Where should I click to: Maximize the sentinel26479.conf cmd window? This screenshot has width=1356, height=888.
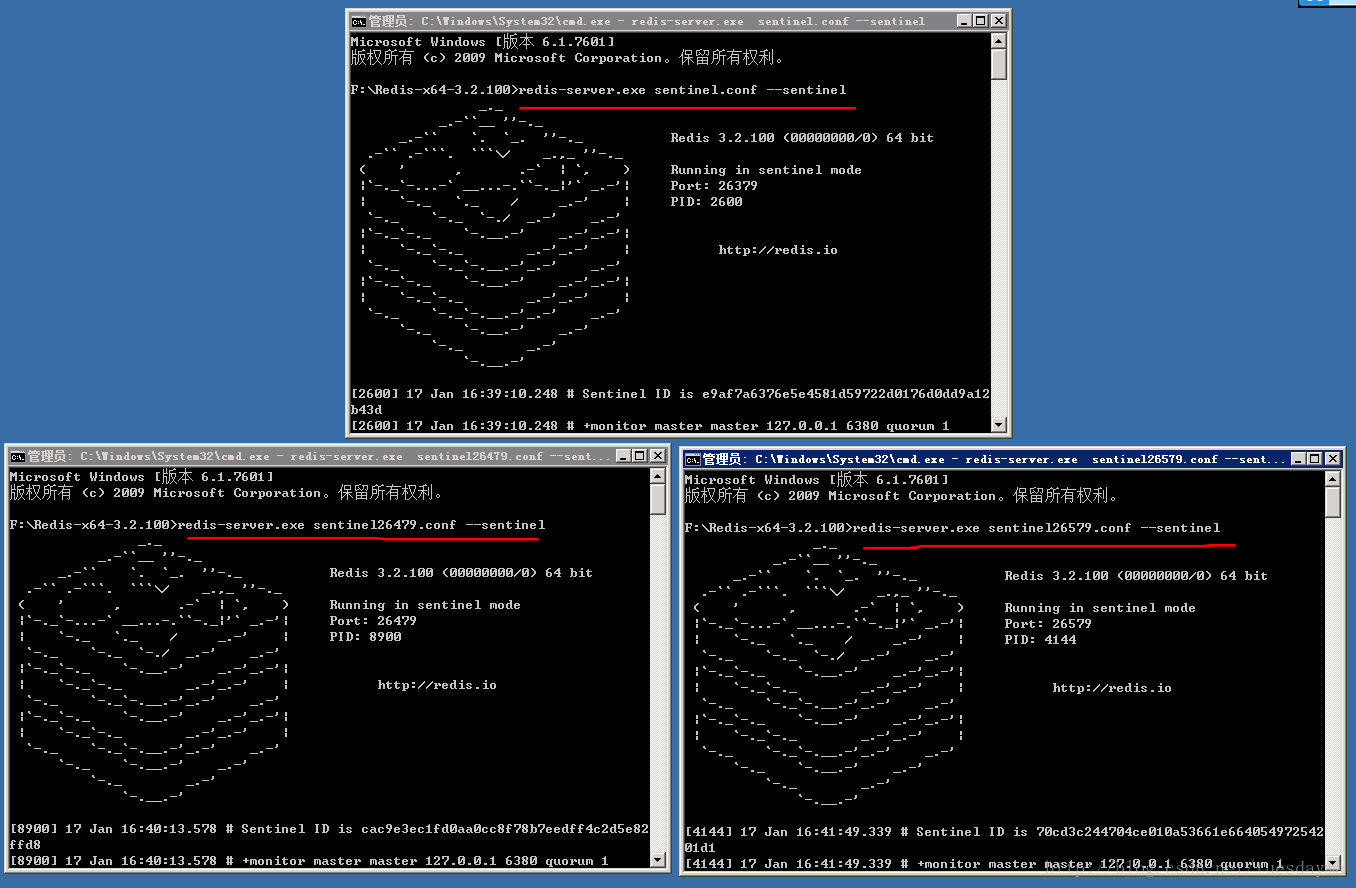(x=640, y=456)
